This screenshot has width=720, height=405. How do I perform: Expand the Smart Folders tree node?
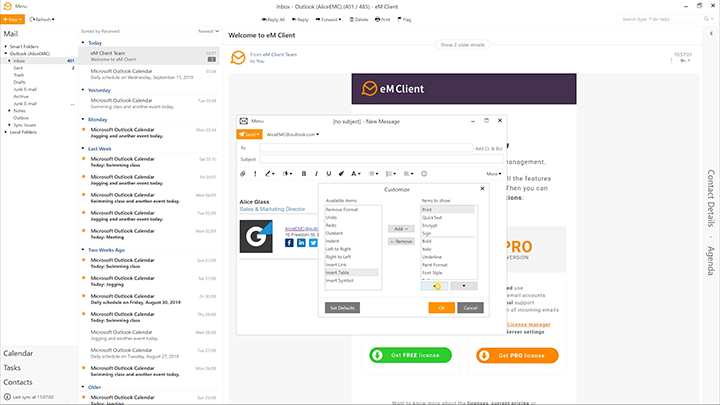click(6, 46)
